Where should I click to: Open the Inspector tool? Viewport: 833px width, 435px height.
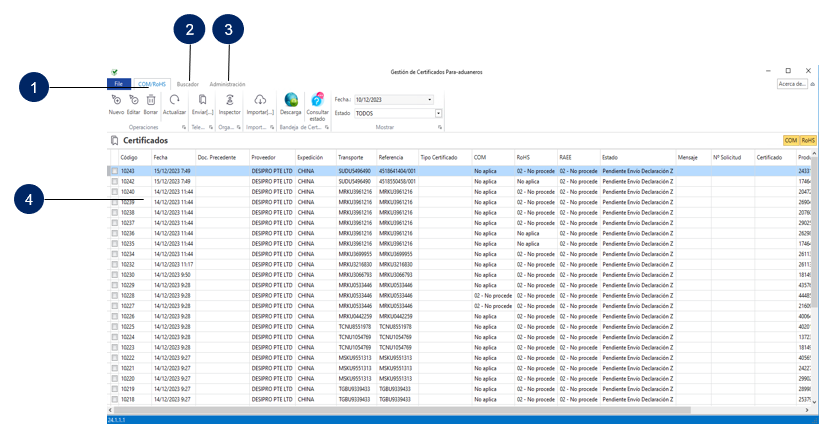230,100
